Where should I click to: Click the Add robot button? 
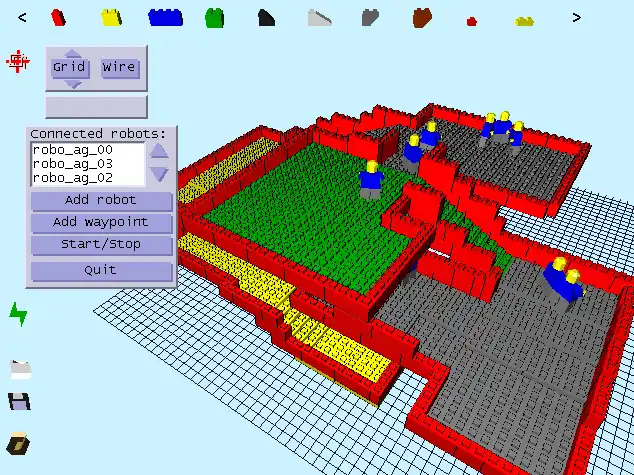tap(101, 201)
